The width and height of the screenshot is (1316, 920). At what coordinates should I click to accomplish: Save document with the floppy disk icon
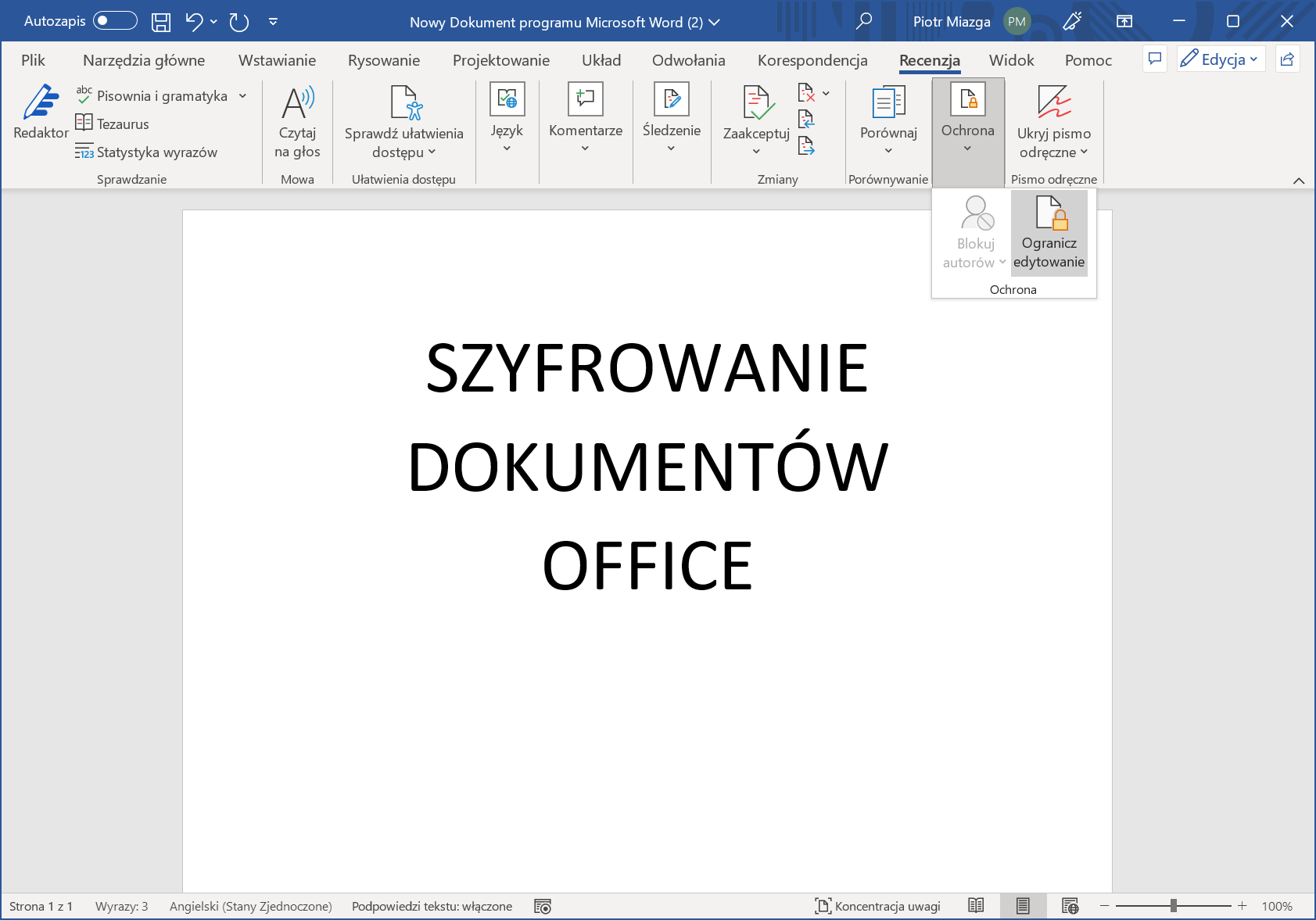161,22
